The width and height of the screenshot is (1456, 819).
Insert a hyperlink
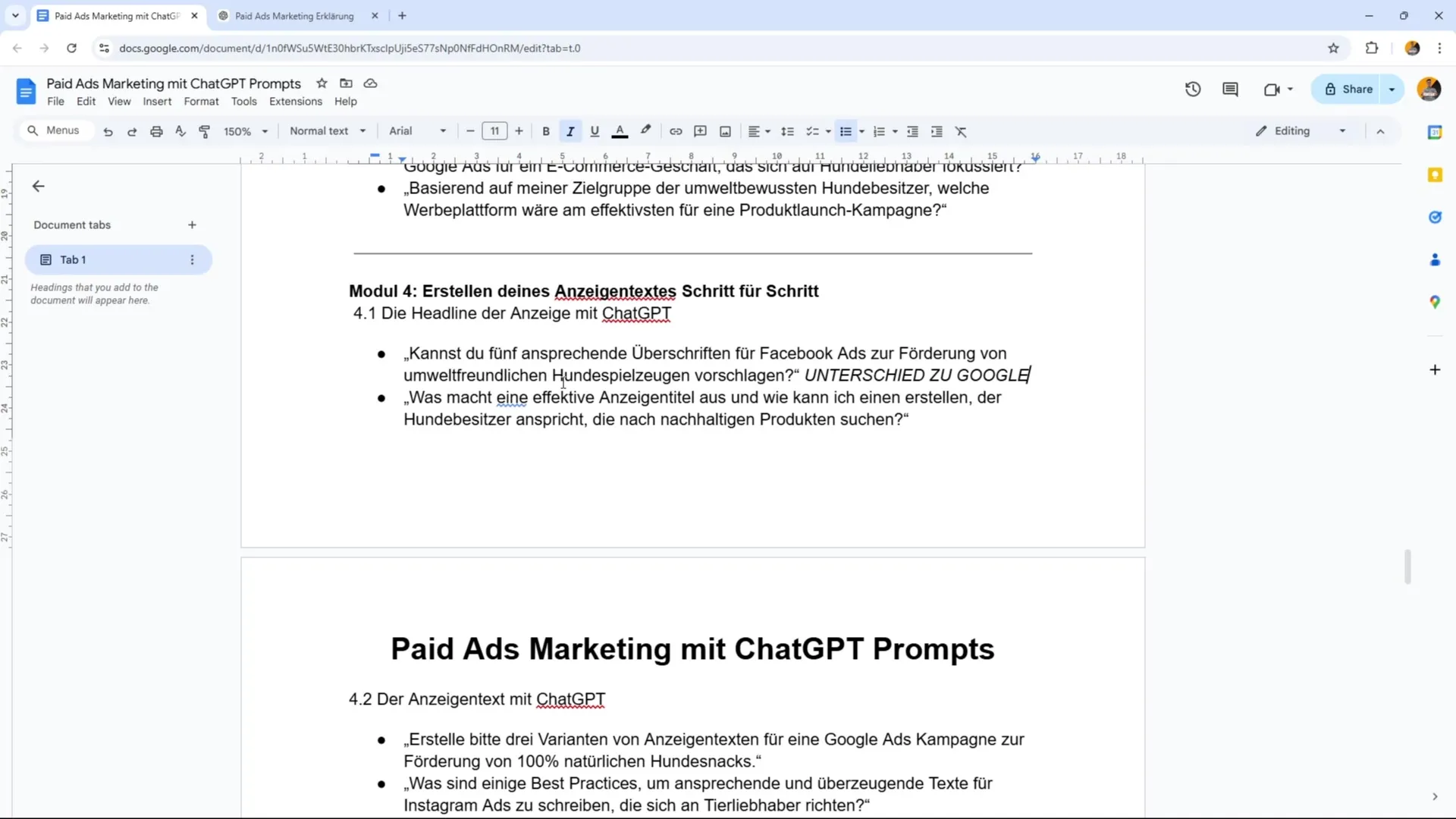(x=676, y=131)
